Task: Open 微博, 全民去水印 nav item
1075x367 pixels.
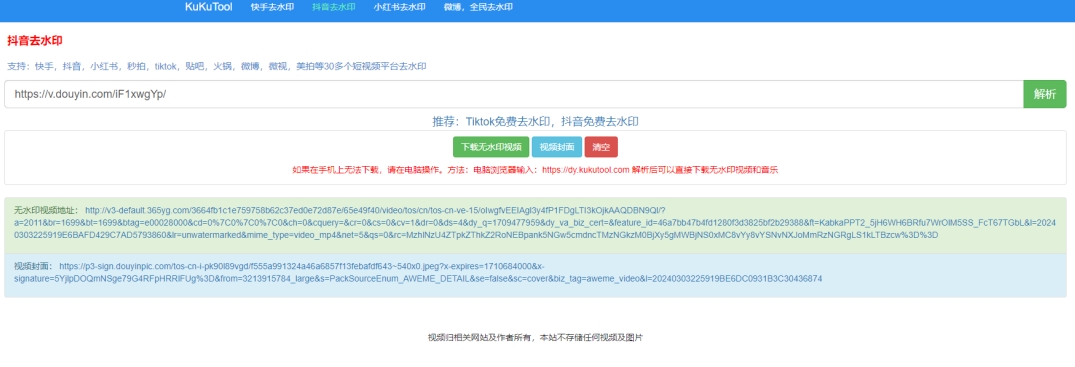Action: coord(478,8)
